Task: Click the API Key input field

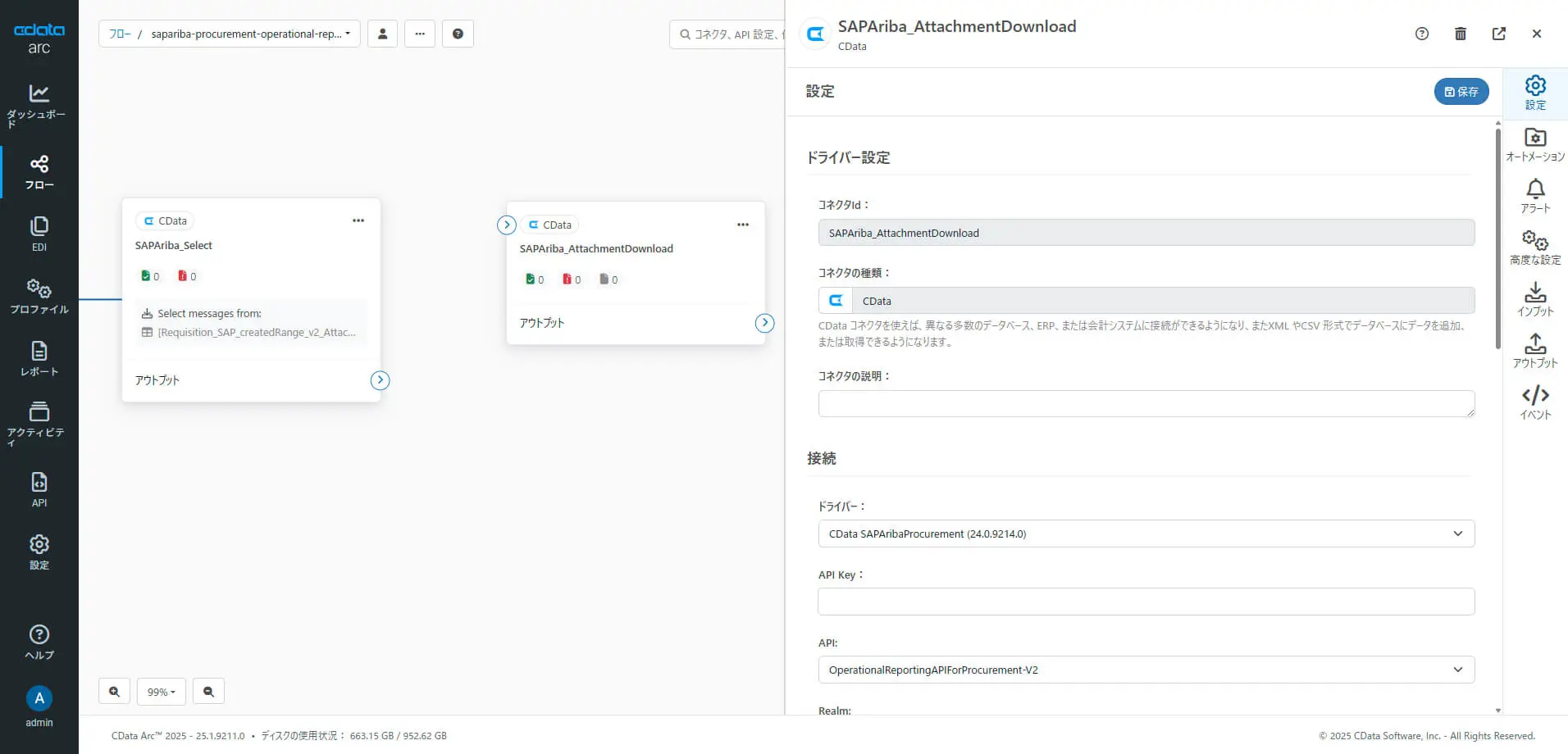Action: click(1146, 602)
